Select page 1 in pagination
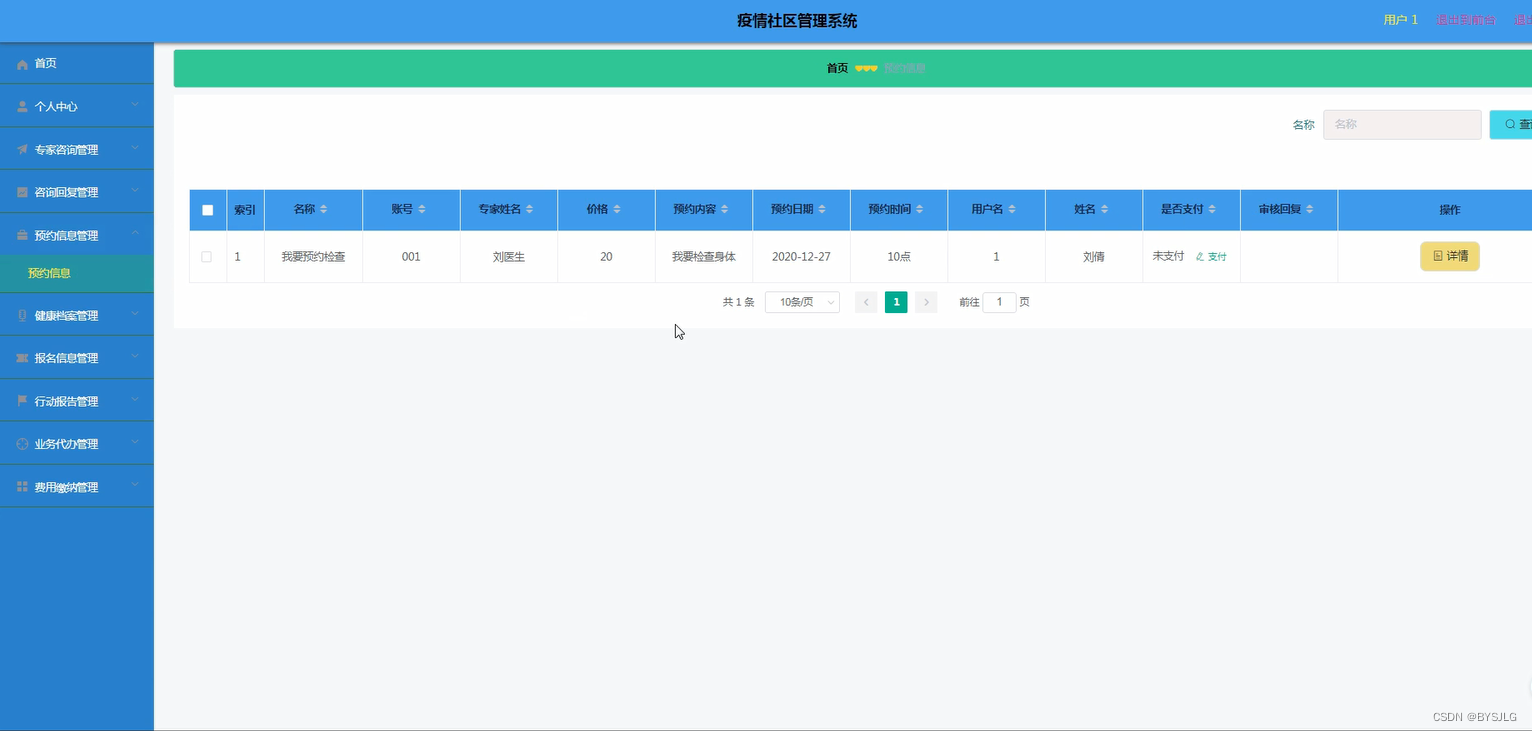 896,302
